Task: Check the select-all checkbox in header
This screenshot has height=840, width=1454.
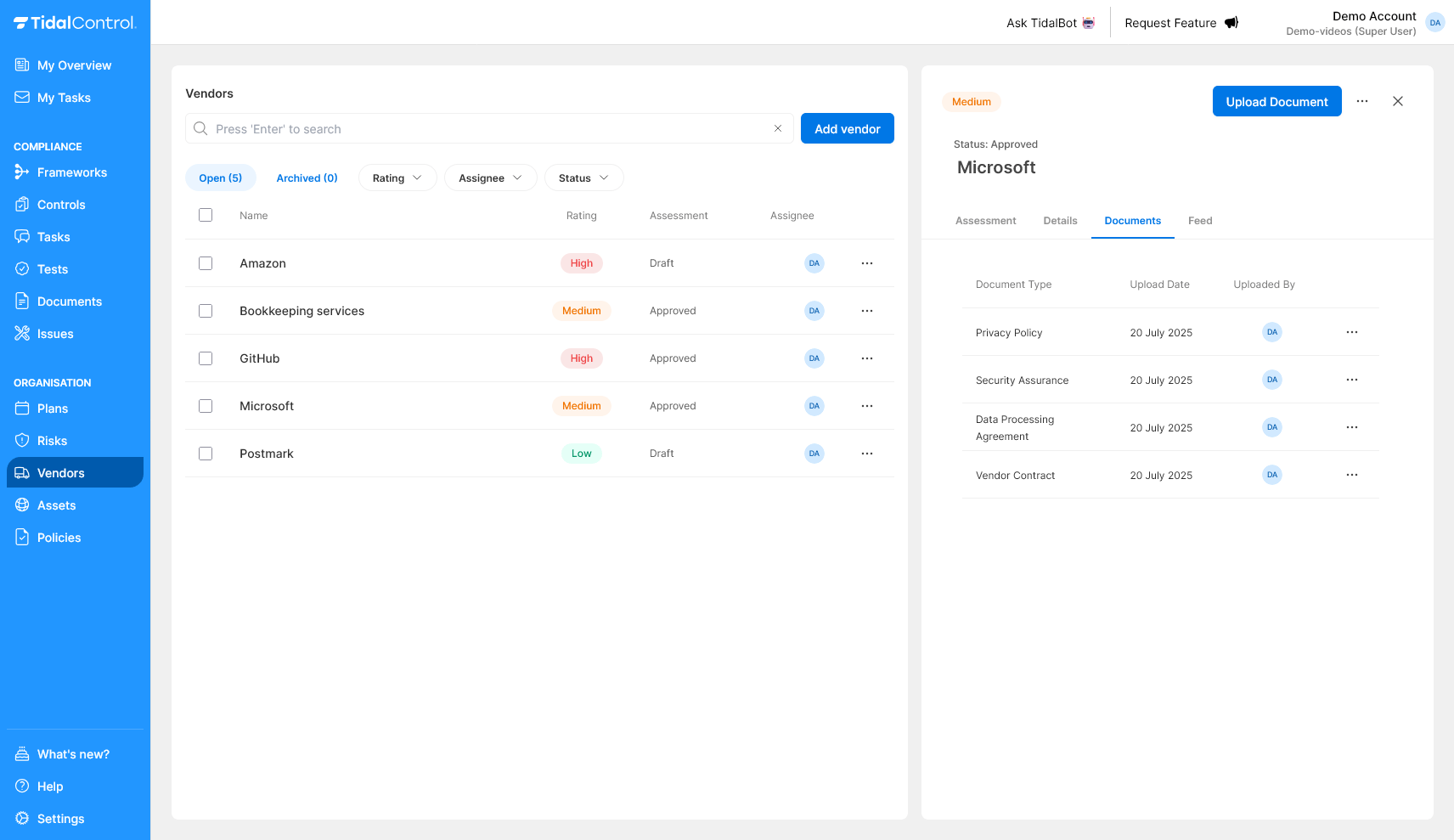Action: pyautogui.click(x=206, y=215)
